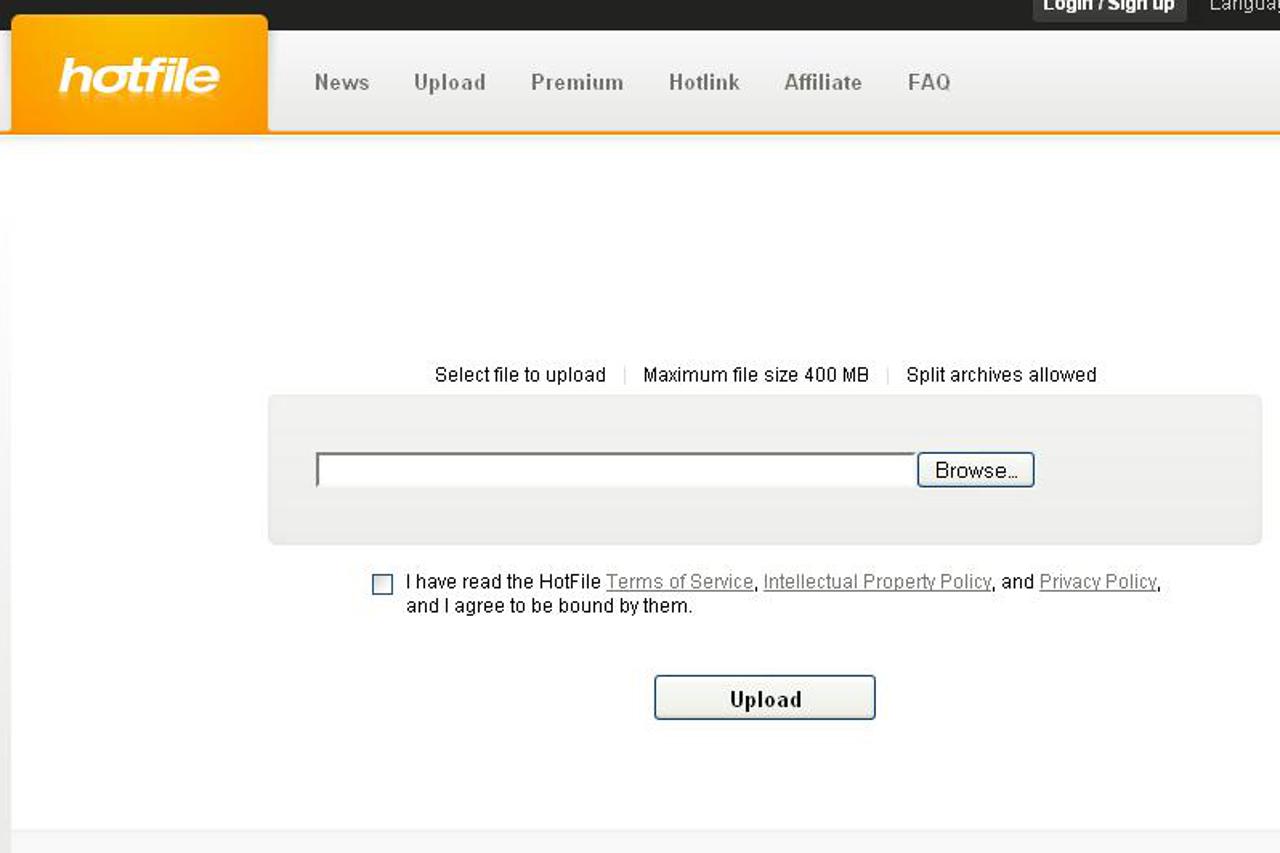Open the Intellectual Property Policy link
1280x853 pixels.
(877, 582)
